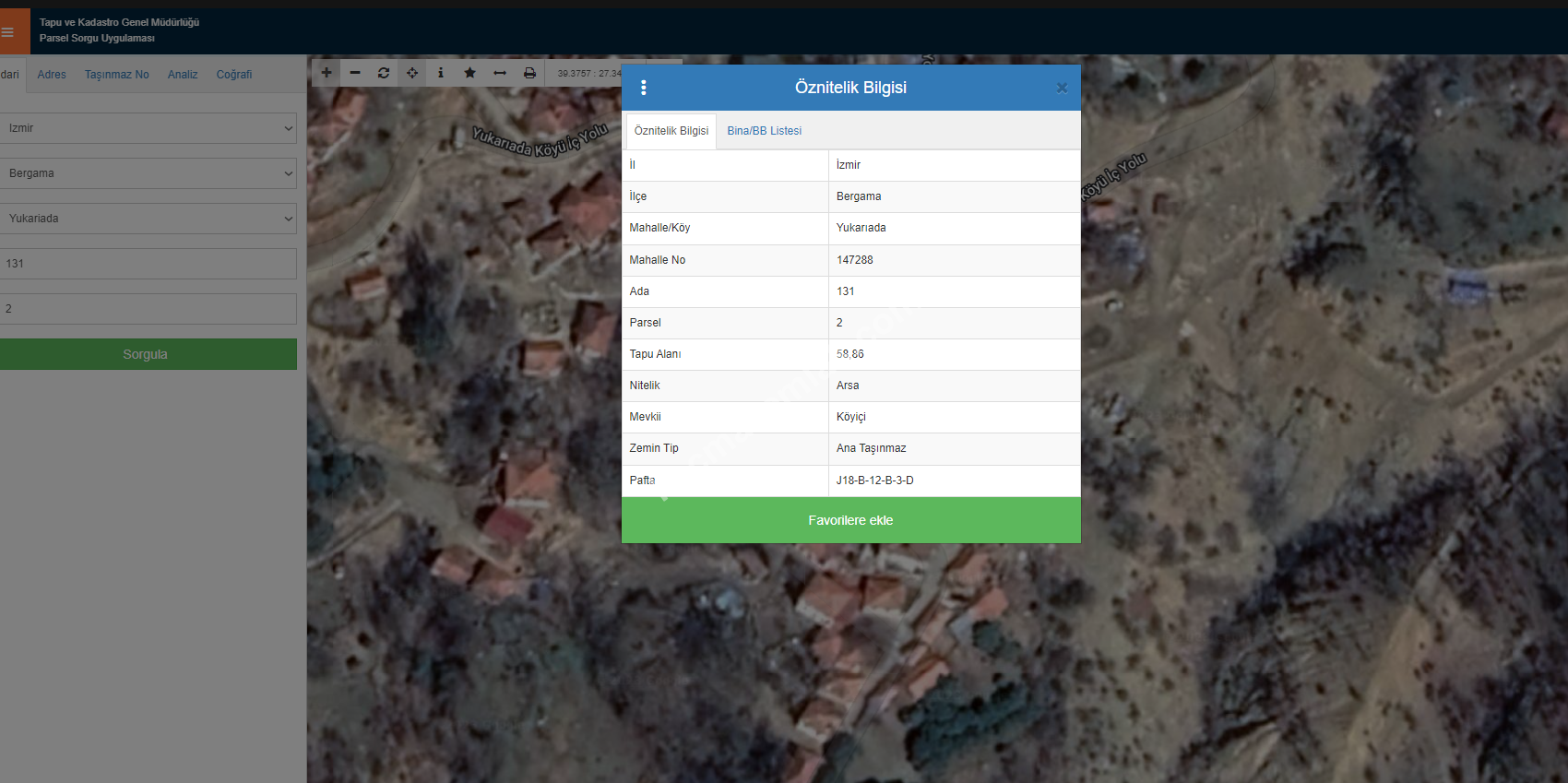Open the Taşınmaz No tab
Viewport: 1568px width, 783px height.
pyautogui.click(x=117, y=75)
